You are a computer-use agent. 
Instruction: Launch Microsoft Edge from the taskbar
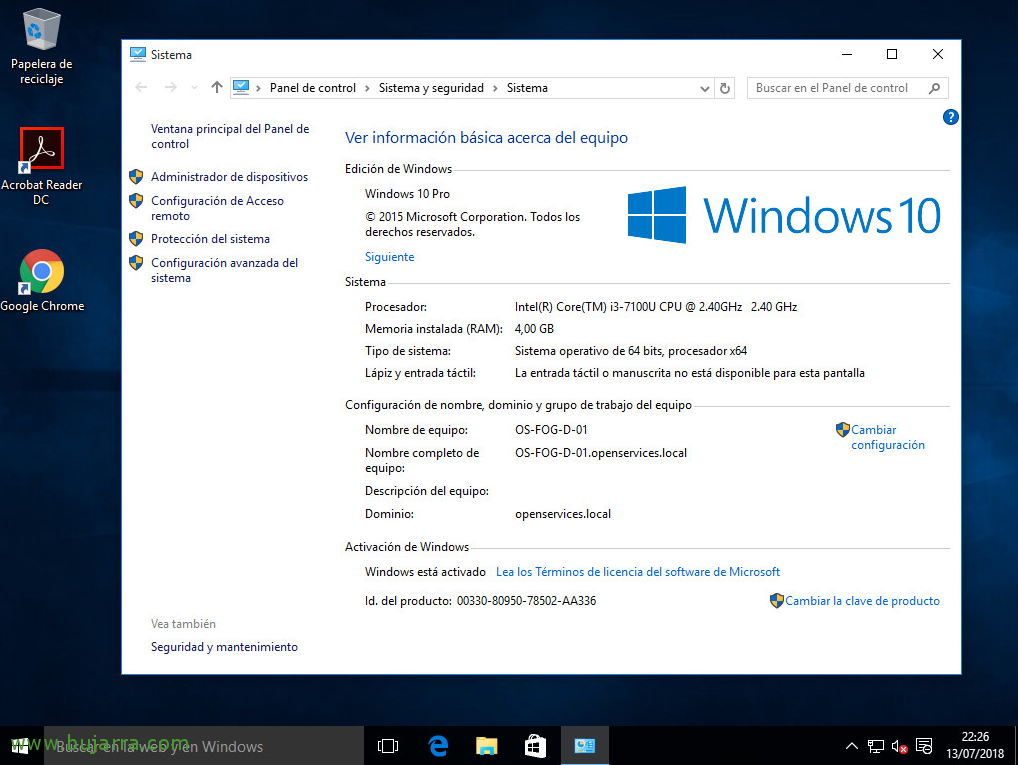[438, 746]
